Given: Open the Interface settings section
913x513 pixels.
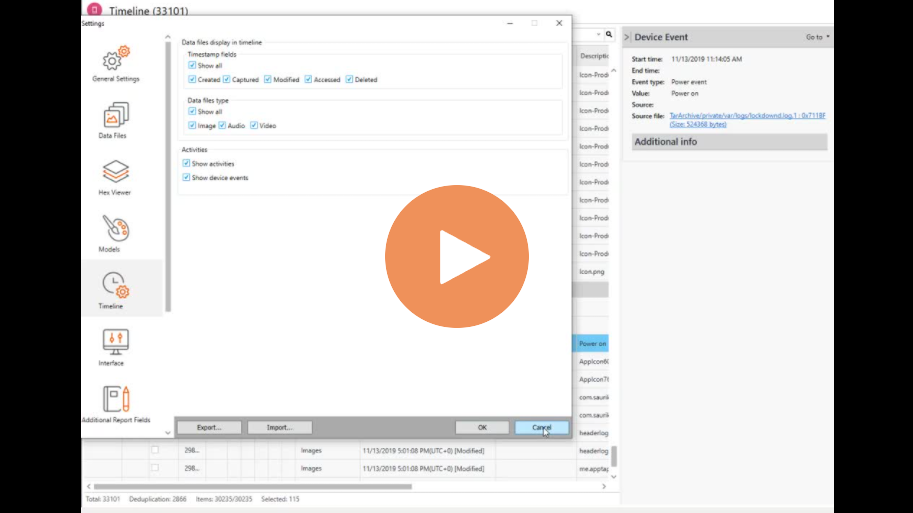Looking at the screenshot, I should pyautogui.click(x=116, y=344).
